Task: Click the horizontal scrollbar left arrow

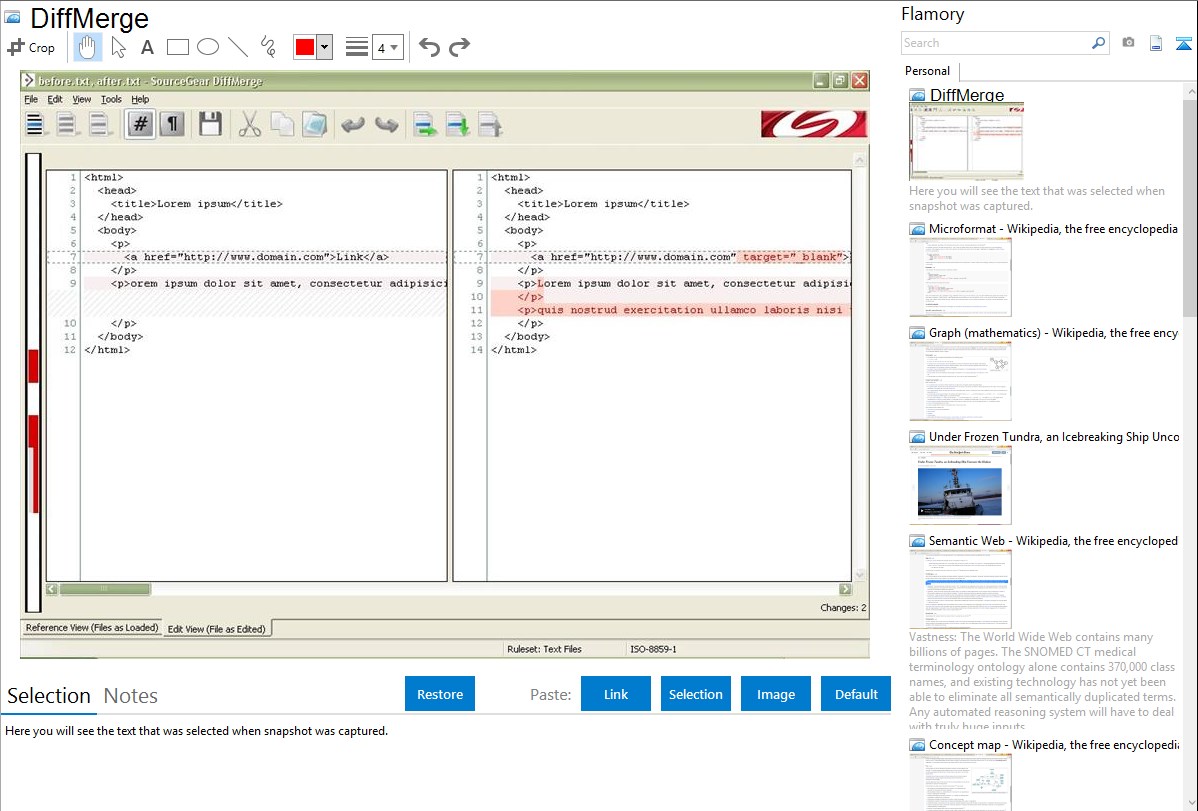Action: (52, 589)
